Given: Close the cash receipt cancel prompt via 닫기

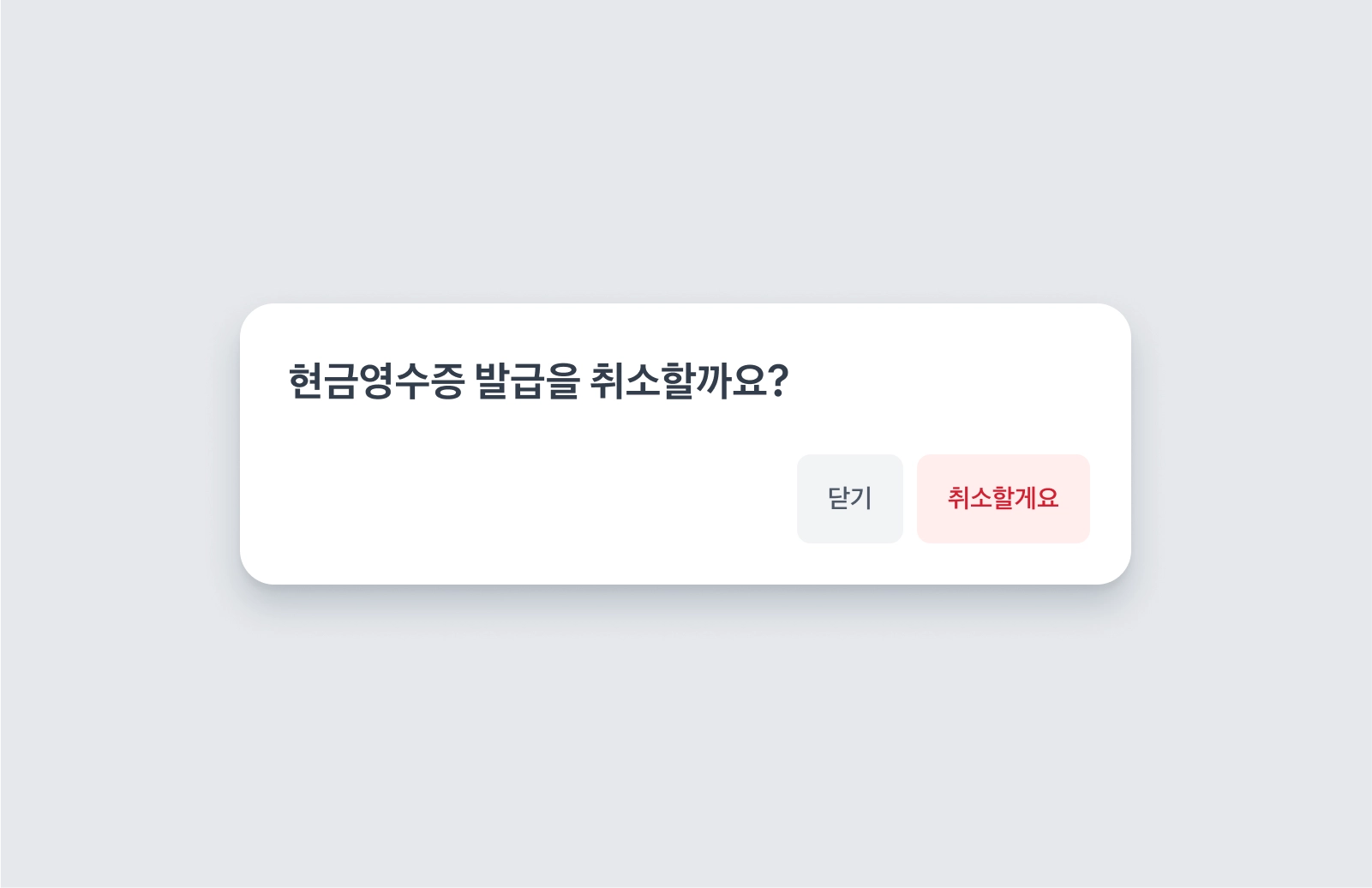Looking at the screenshot, I should (x=849, y=499).
